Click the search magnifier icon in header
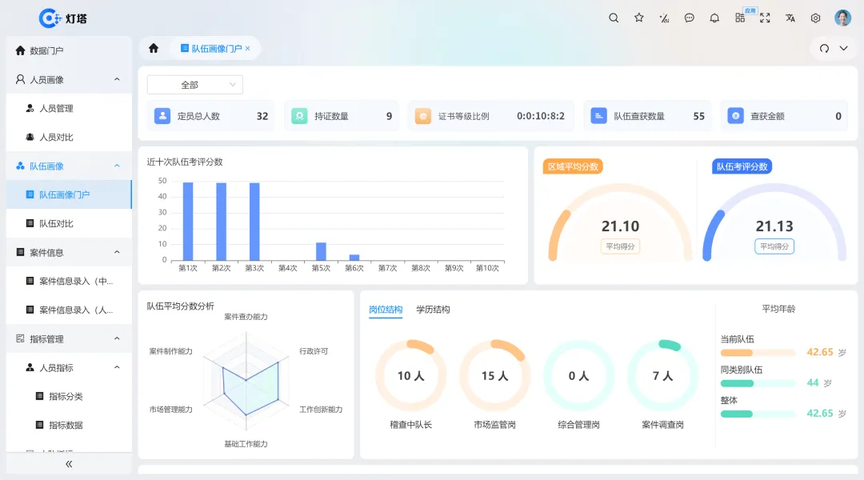This screenshot has height=480, width=864. coord(614,18)
